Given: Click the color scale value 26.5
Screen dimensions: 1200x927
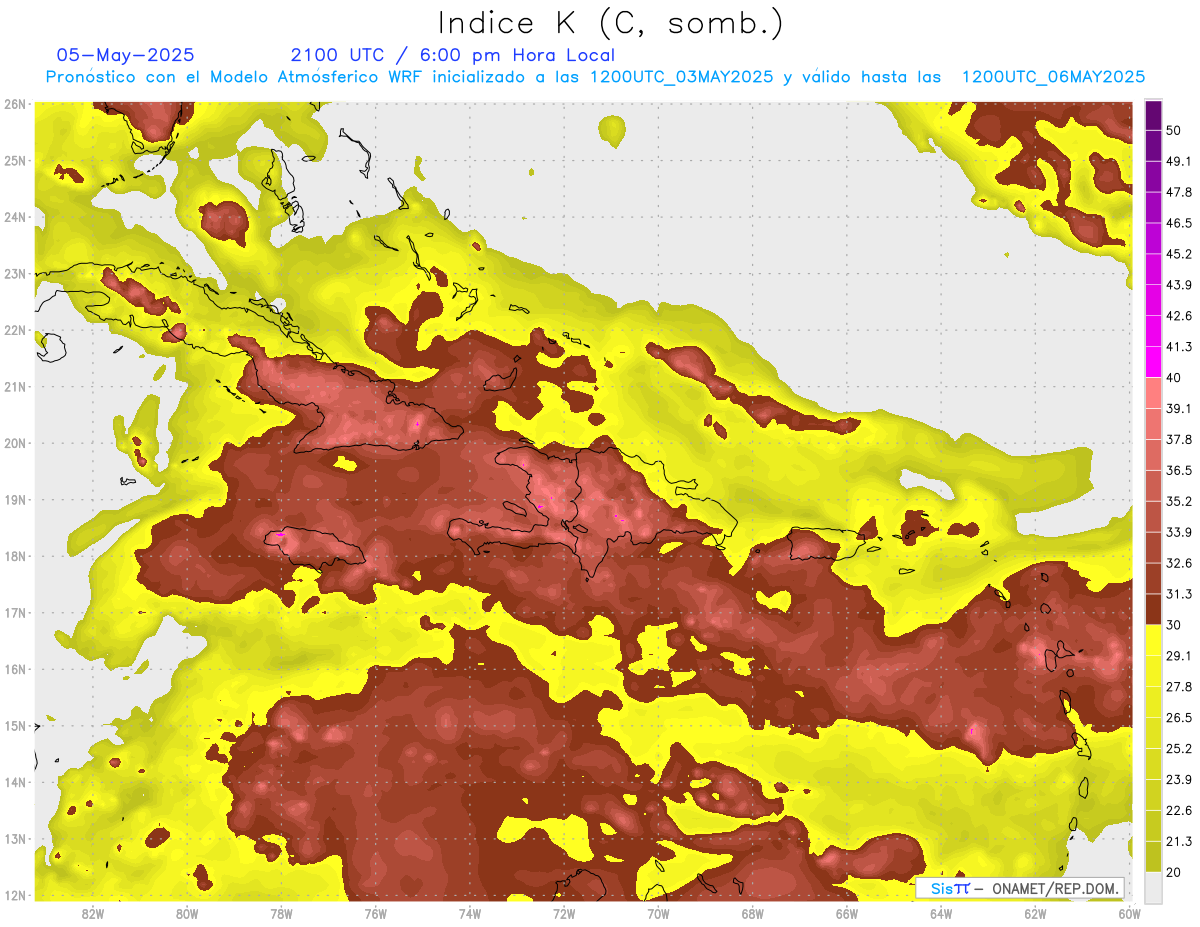Looking at the screenshot, I should tap(1179, 718).
